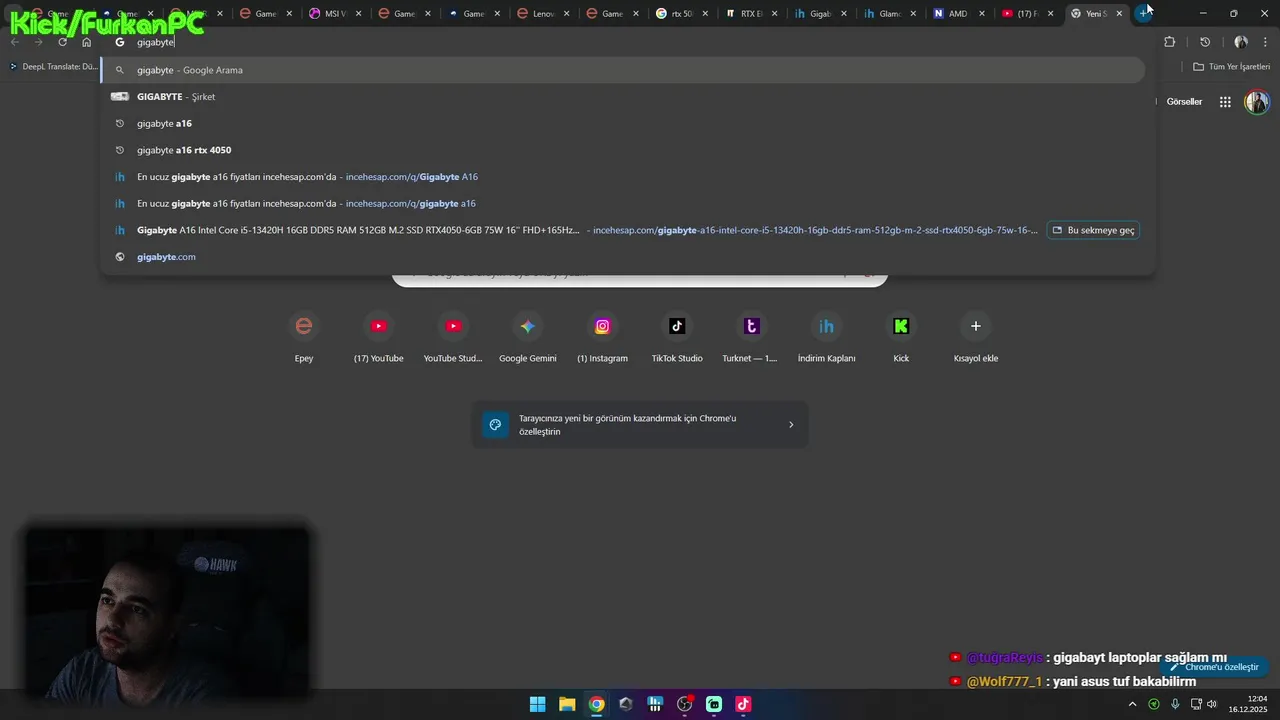
Task: Click the Chrome icon in the taskbar
Action: pyautogui.click(x=596, y=704)
